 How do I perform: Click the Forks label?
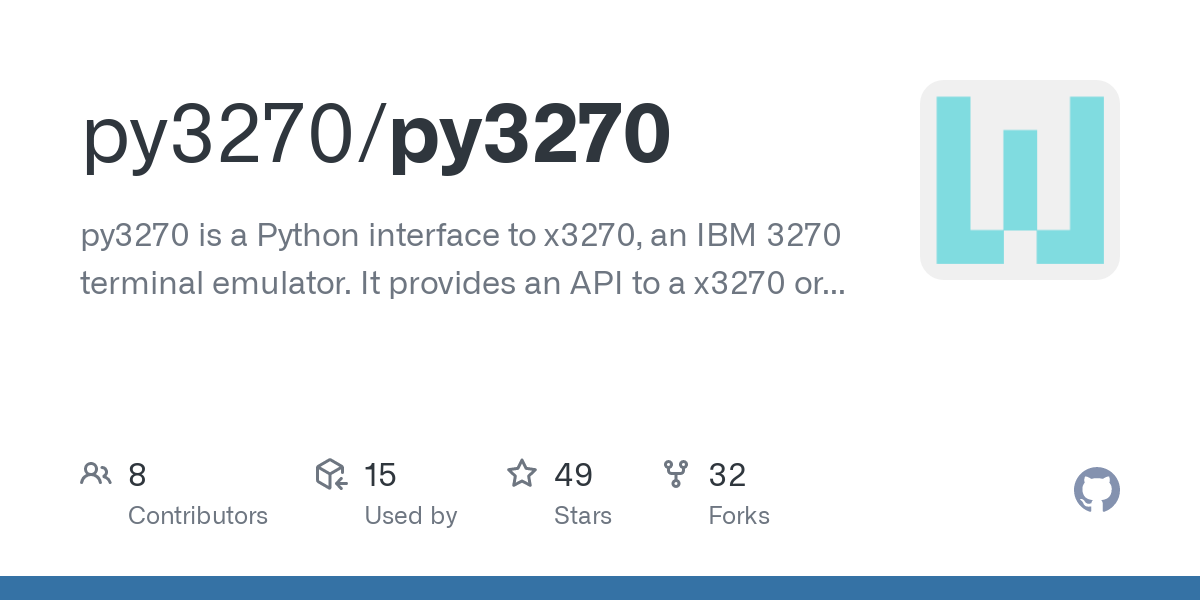pos(739,516)
